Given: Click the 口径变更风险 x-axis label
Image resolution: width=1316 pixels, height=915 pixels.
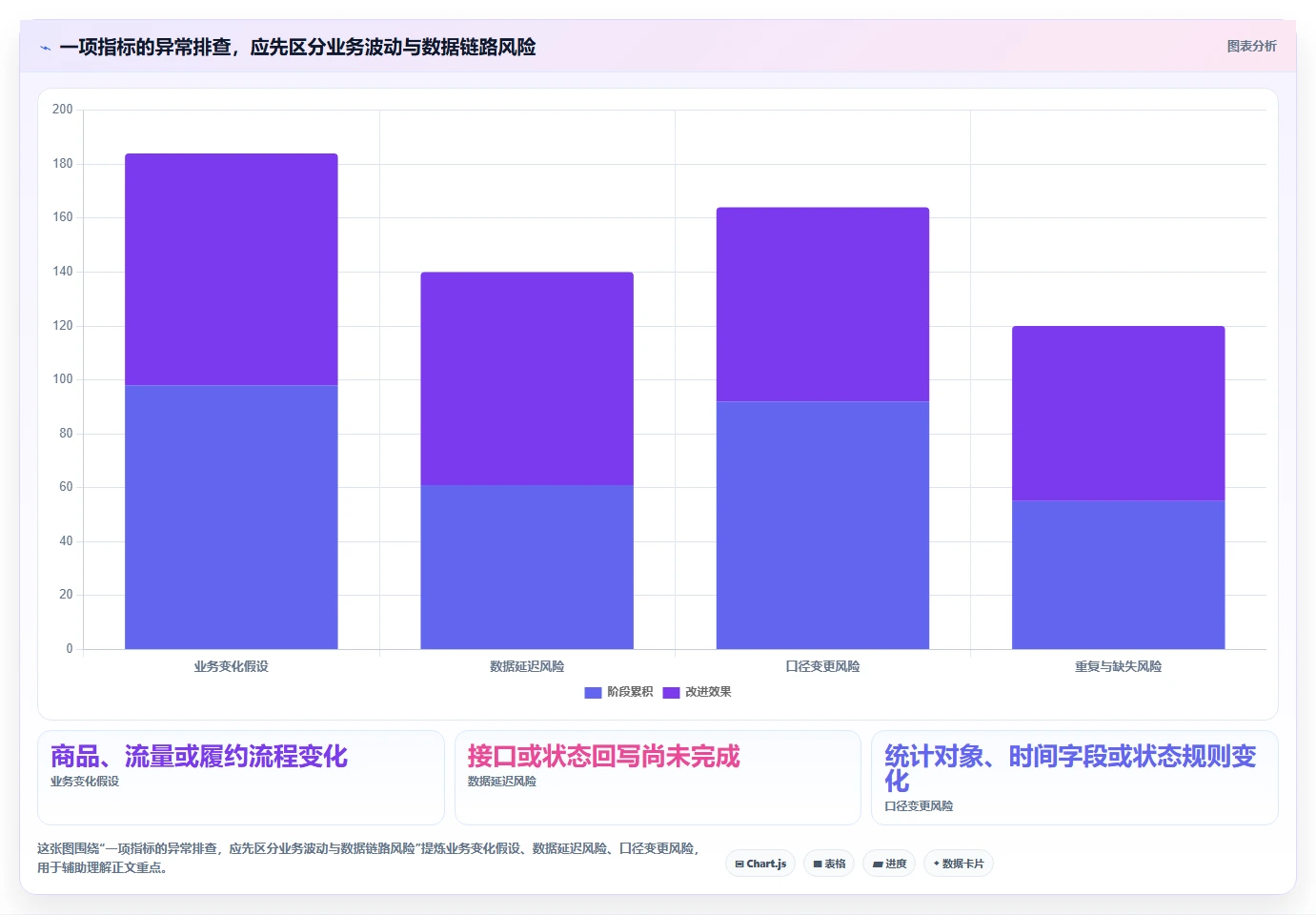Looking at the screenshot, I should pyautogui.click(x=822, y=666).
